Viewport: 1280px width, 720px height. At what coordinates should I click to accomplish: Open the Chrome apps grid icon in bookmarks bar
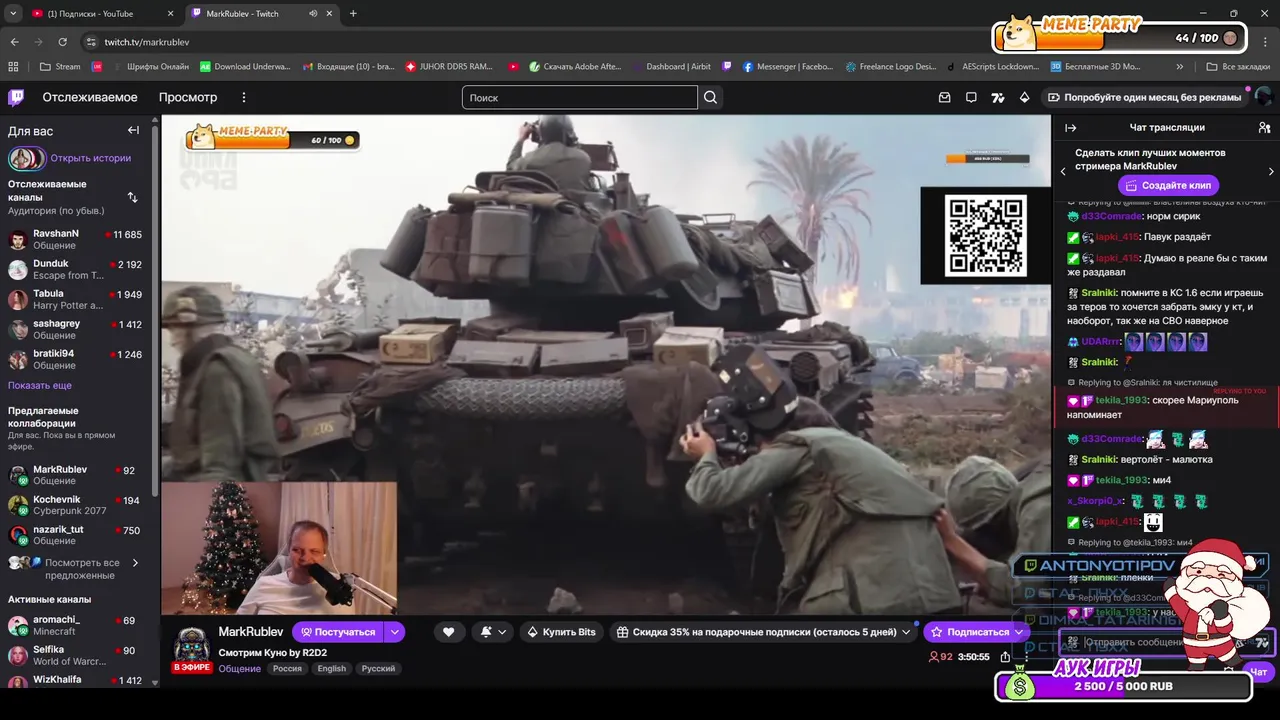coord(13,67)
